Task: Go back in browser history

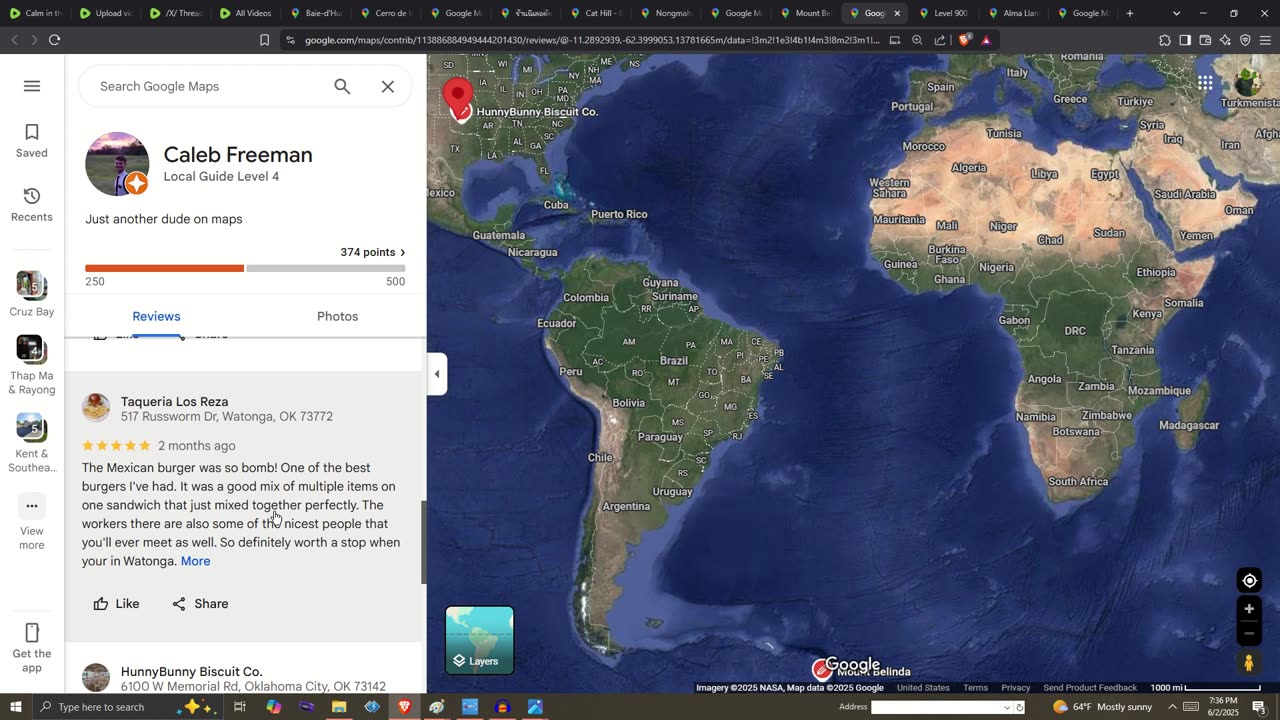Action: click(x=14, y=40)
